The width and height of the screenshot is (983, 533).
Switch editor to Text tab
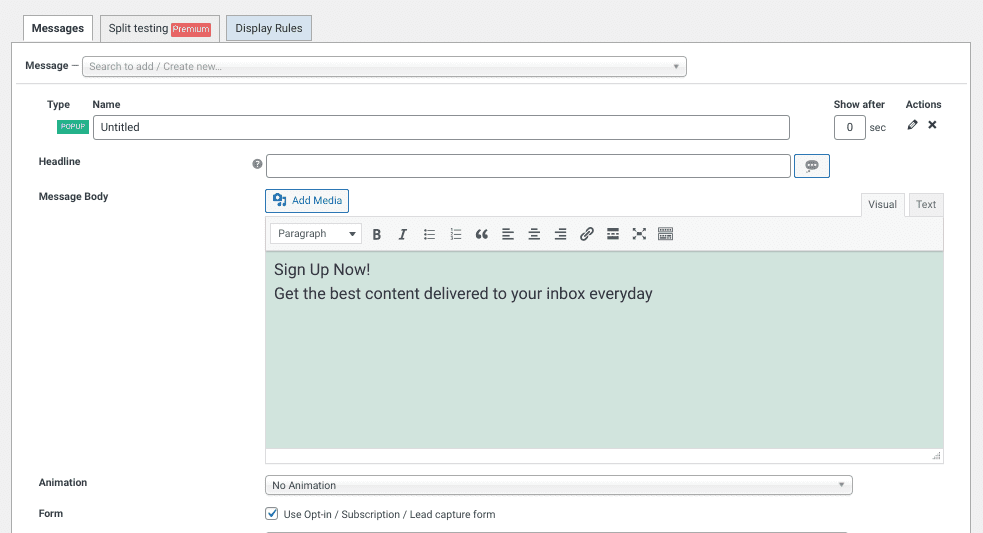click(x=926, y=204)
